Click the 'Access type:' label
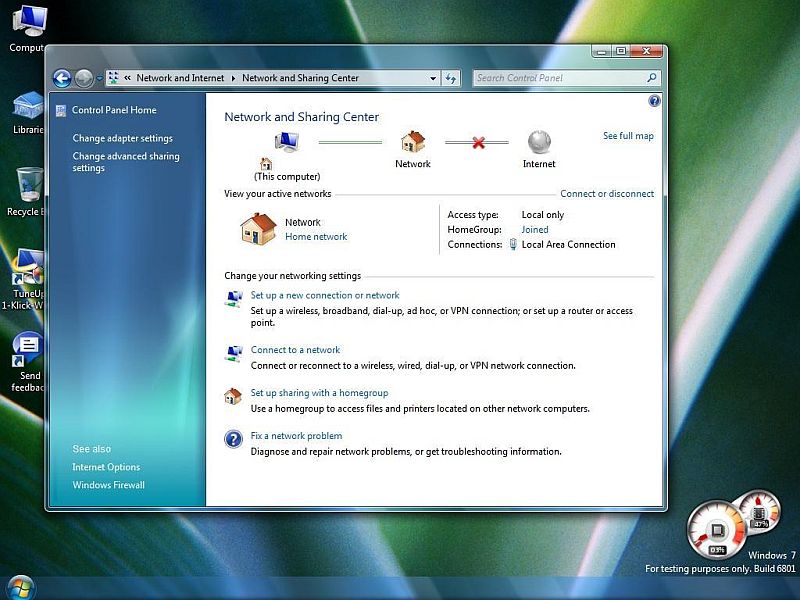Screen dimensions: 800x600 tap(473, 215)
